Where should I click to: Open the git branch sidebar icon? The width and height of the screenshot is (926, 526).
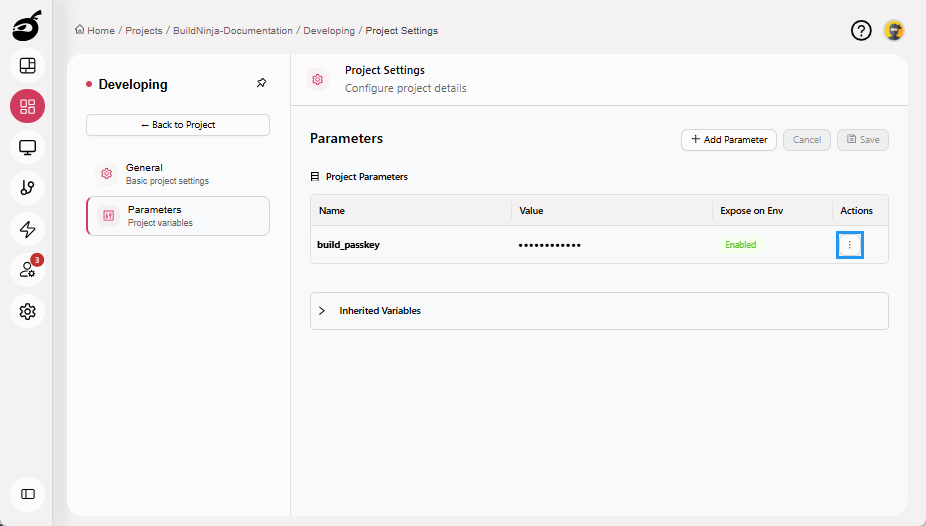pyautogui.click(x=28, y=188)
